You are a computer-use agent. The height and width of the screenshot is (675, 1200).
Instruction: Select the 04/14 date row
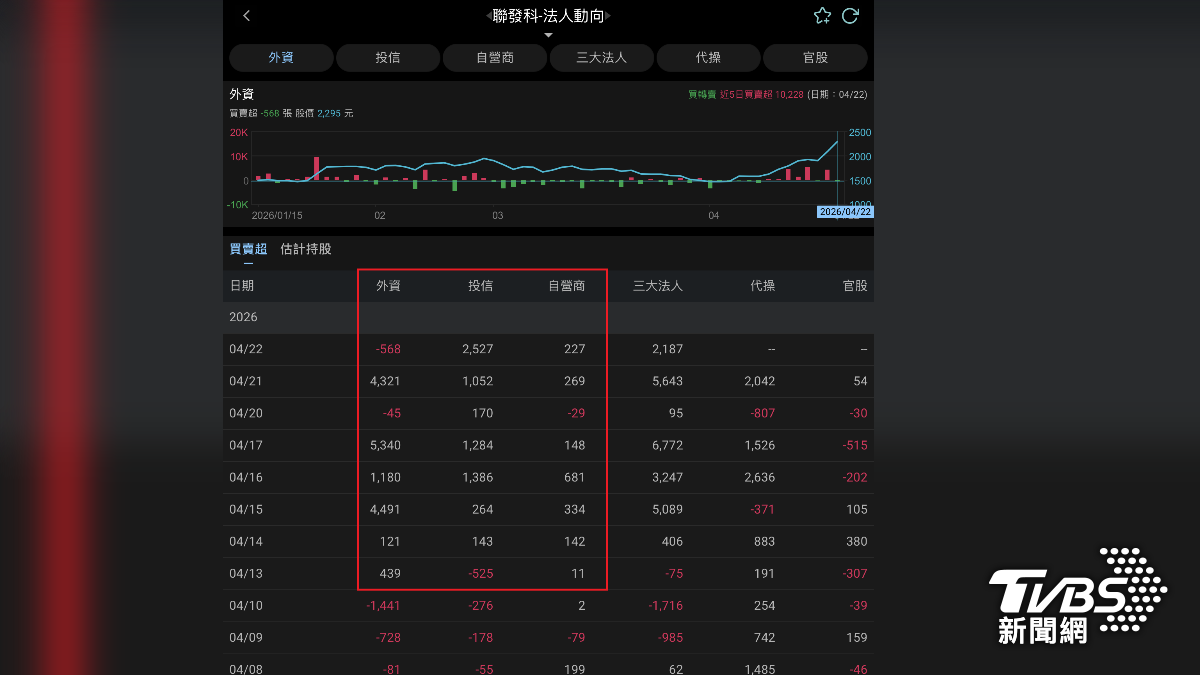click(548, 541)
